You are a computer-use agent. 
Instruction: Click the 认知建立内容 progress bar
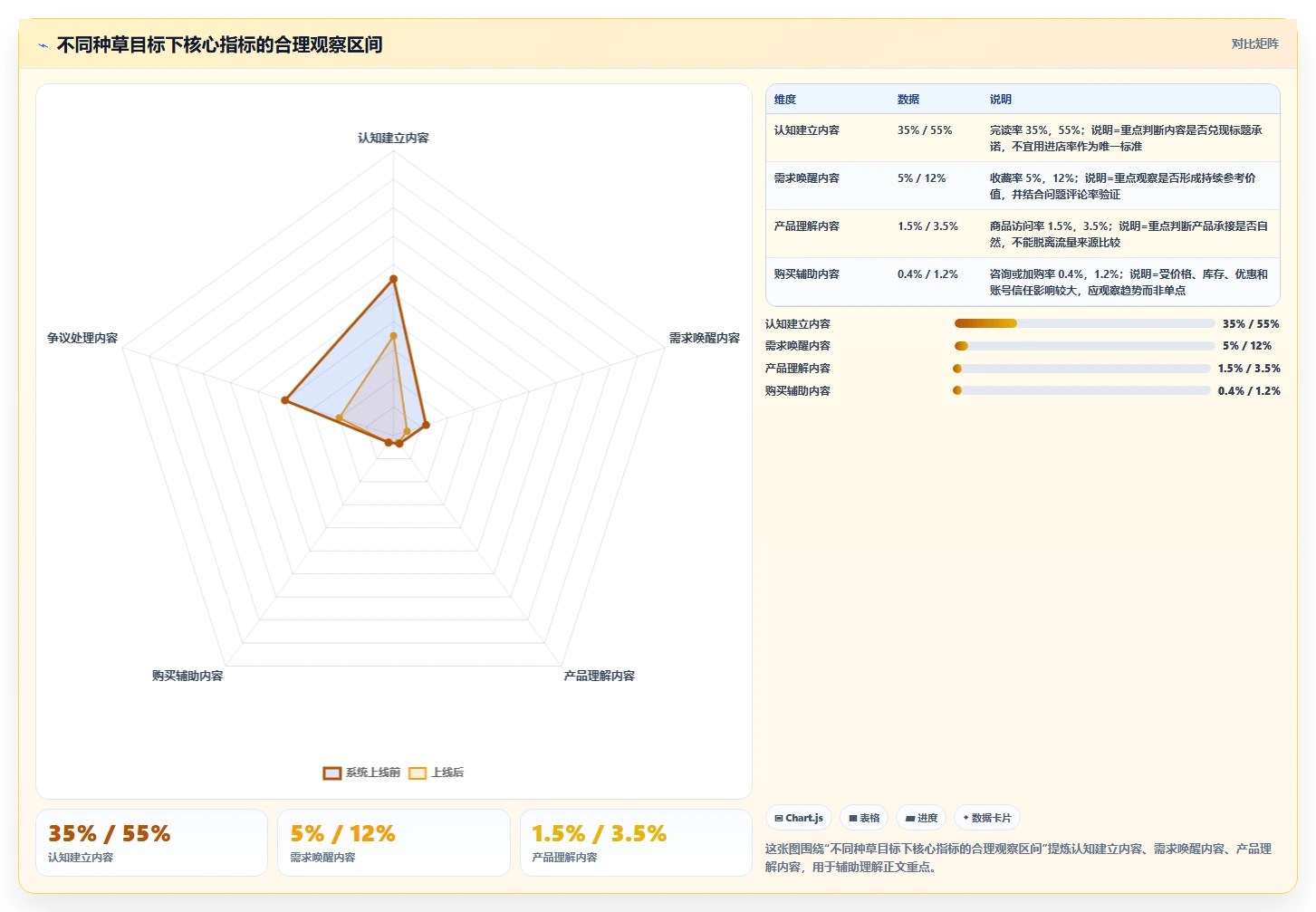coord(1084,323)
